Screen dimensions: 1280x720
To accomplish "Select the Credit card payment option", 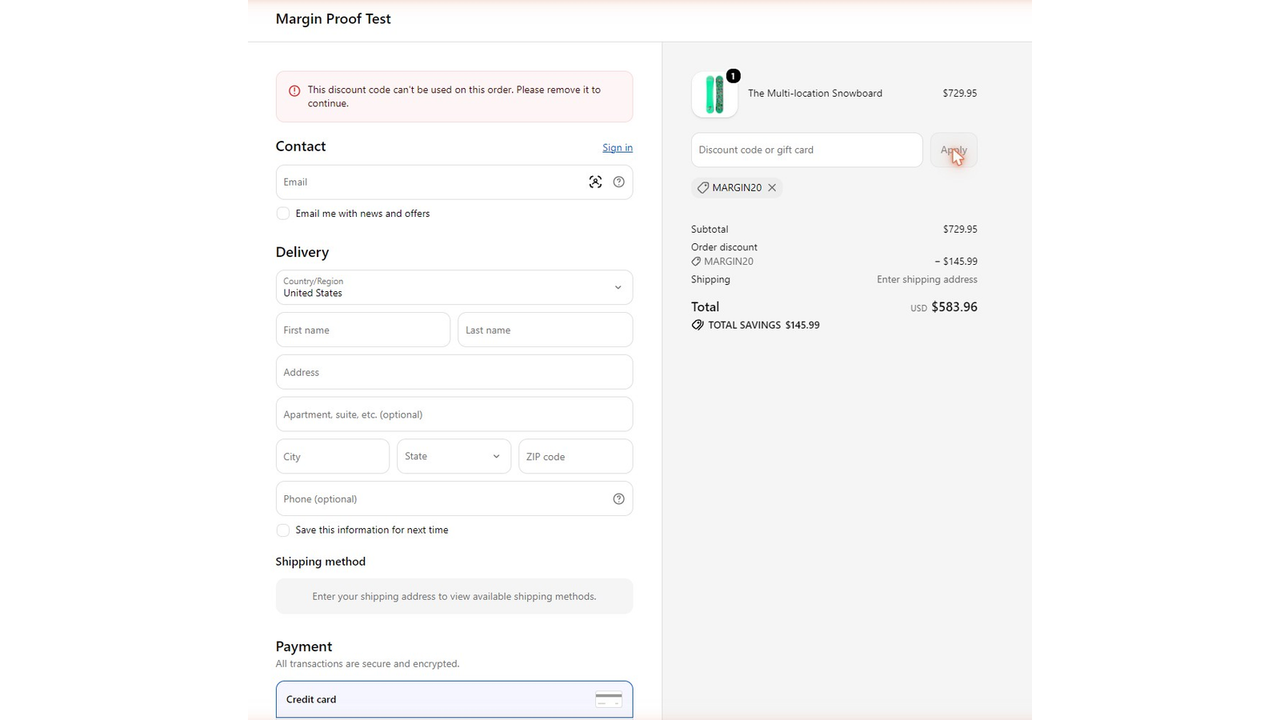I will (454, 699).
